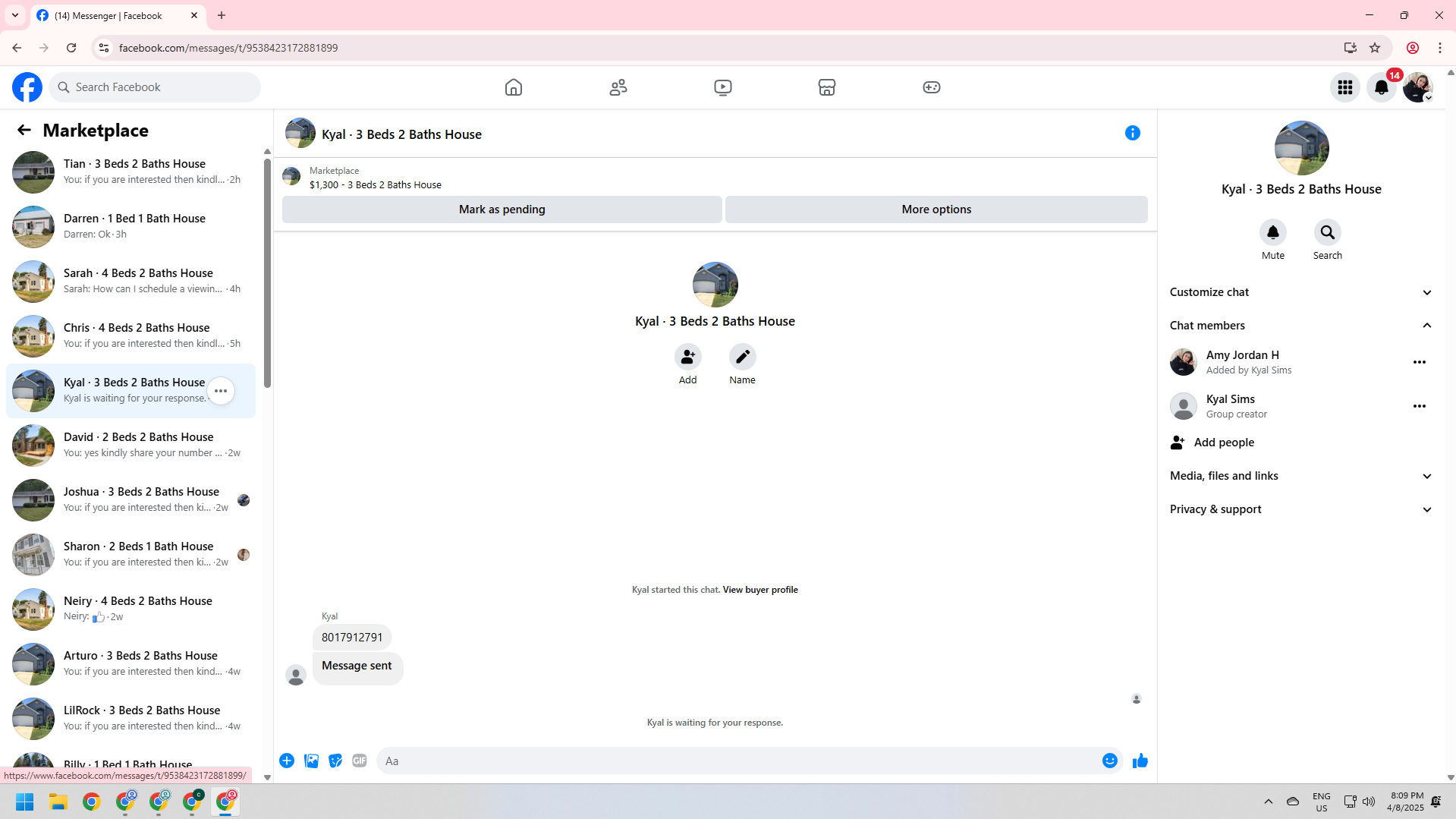Screen dimensions: 1456x819
Task: Click the Facebook logo
Action: click(x=27, y=87)
